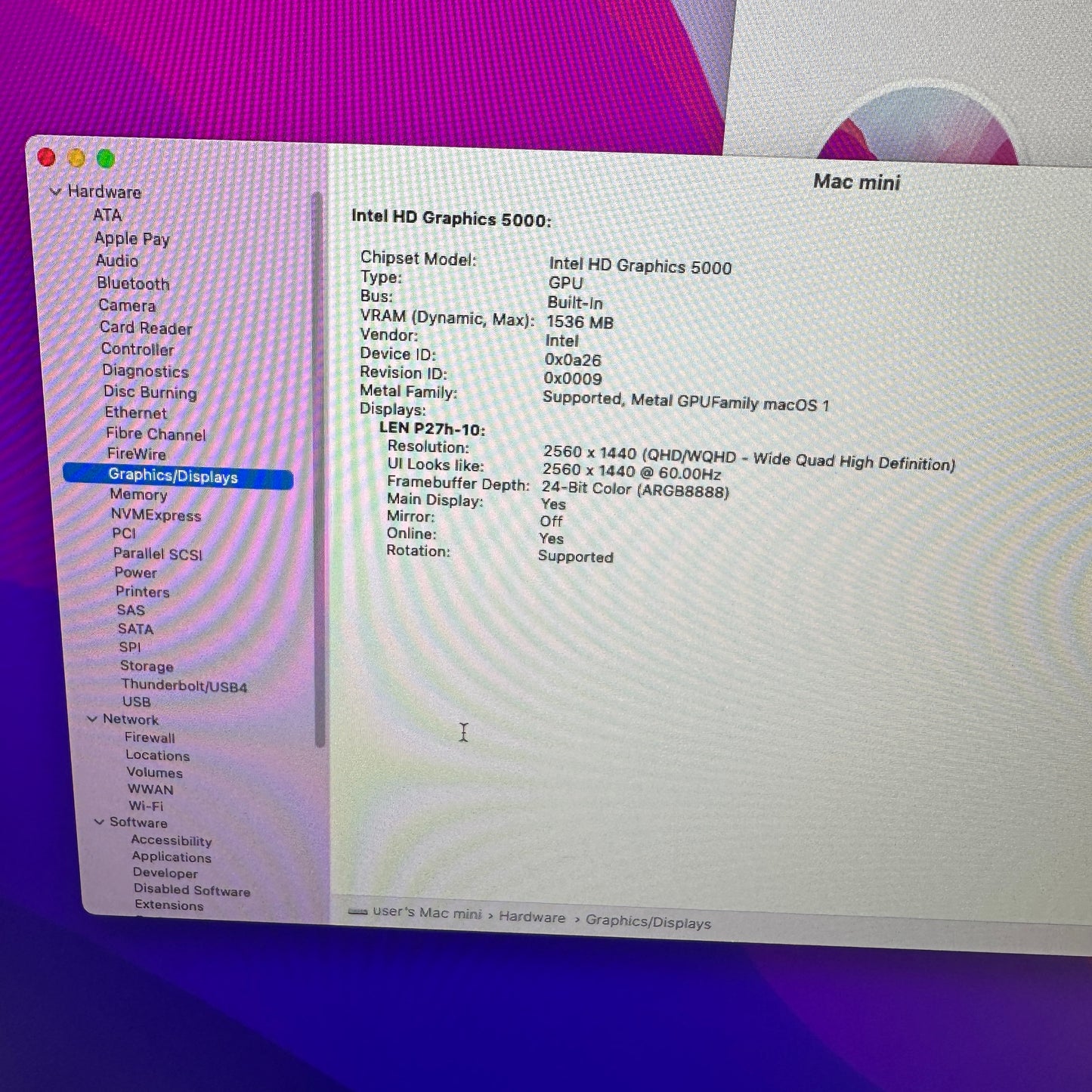Select the VRAM value 1536 MB
The height and width of the screenshot is (1092, 1092).
pos(580,322)
